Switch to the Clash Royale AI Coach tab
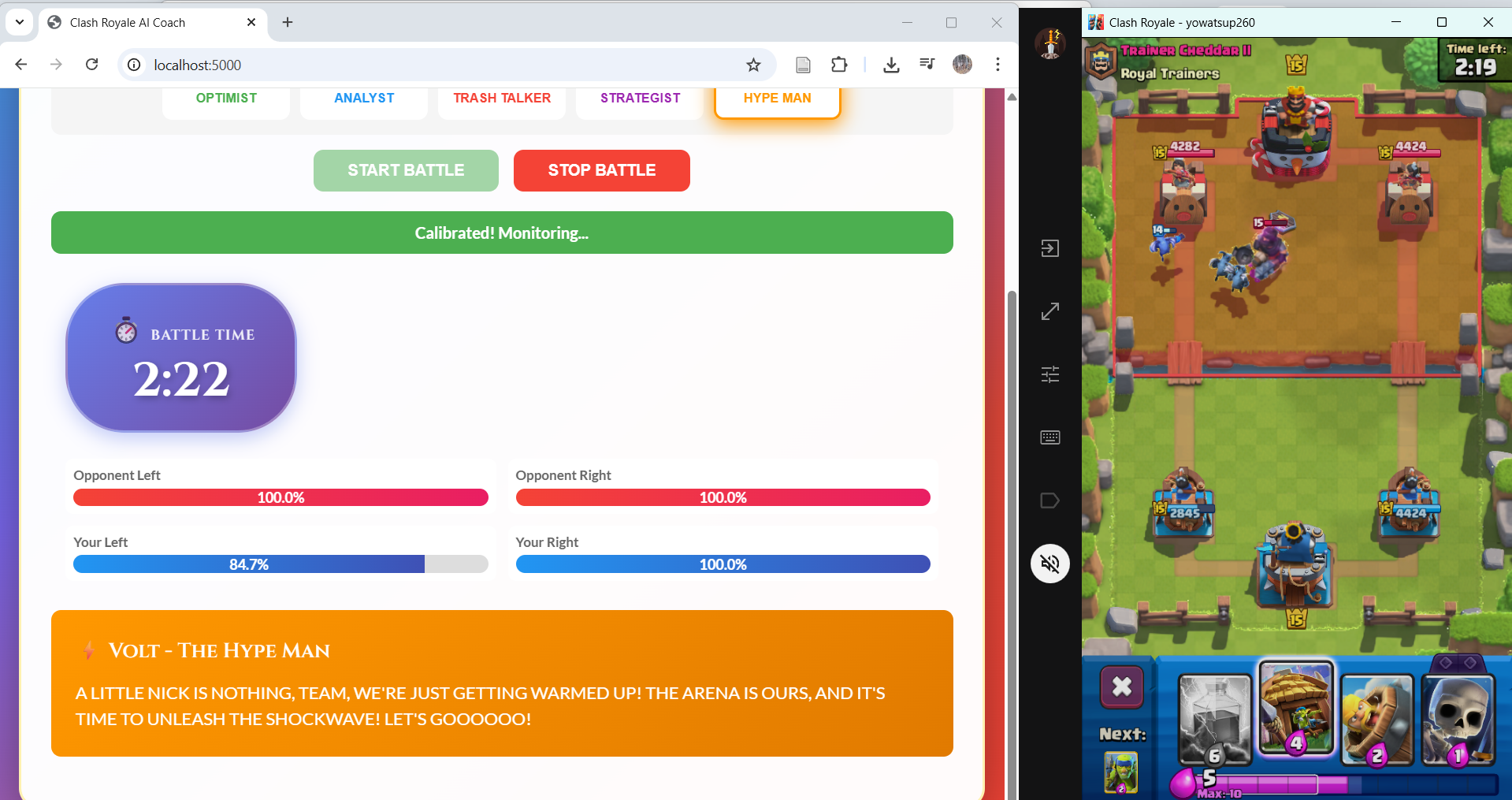 tap(153, 23)
